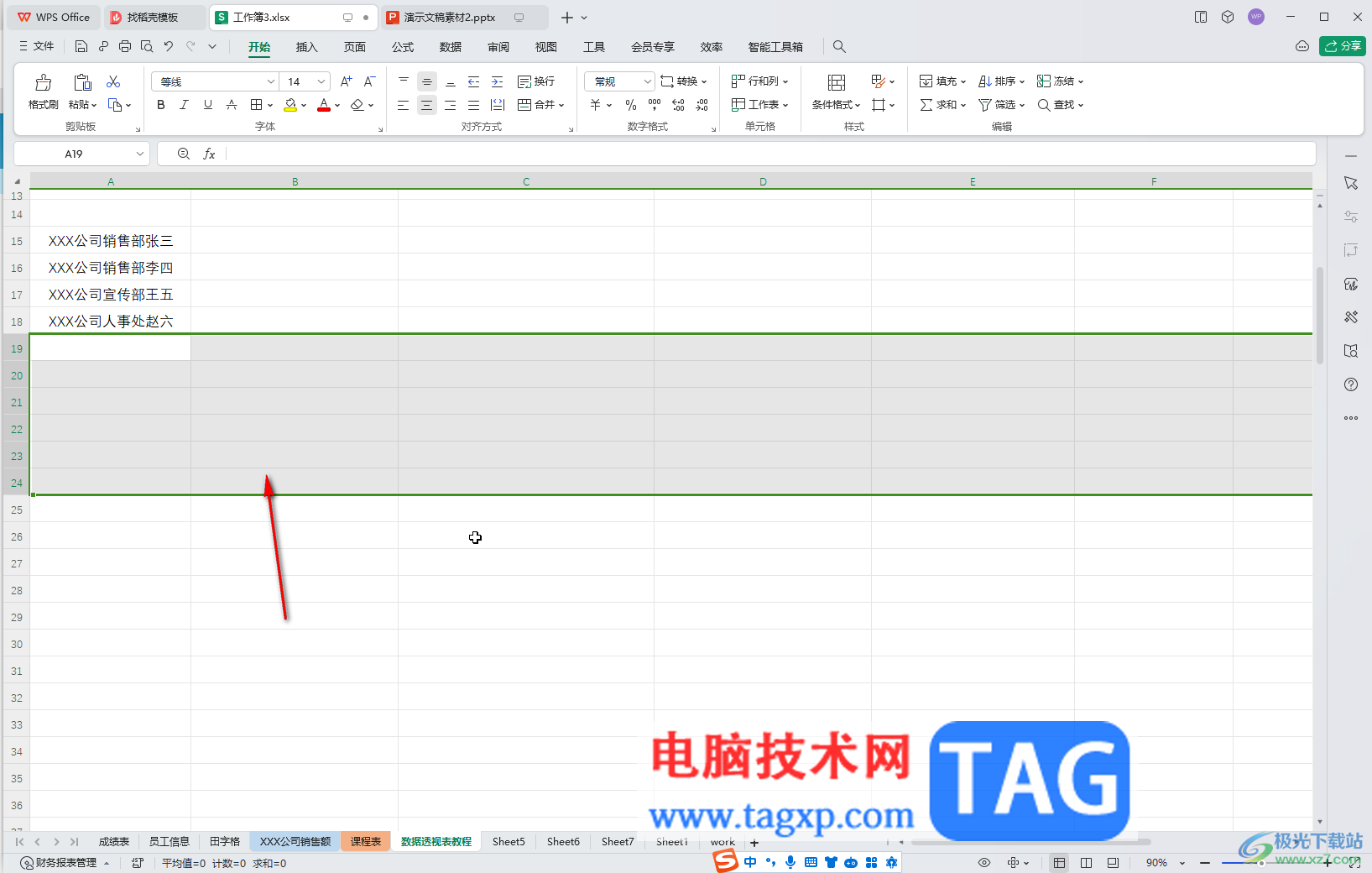This screenshot has width=1372, height=873.
Task: Switch to the 数据 ribbon tab
Action: (x=451, y=47)
